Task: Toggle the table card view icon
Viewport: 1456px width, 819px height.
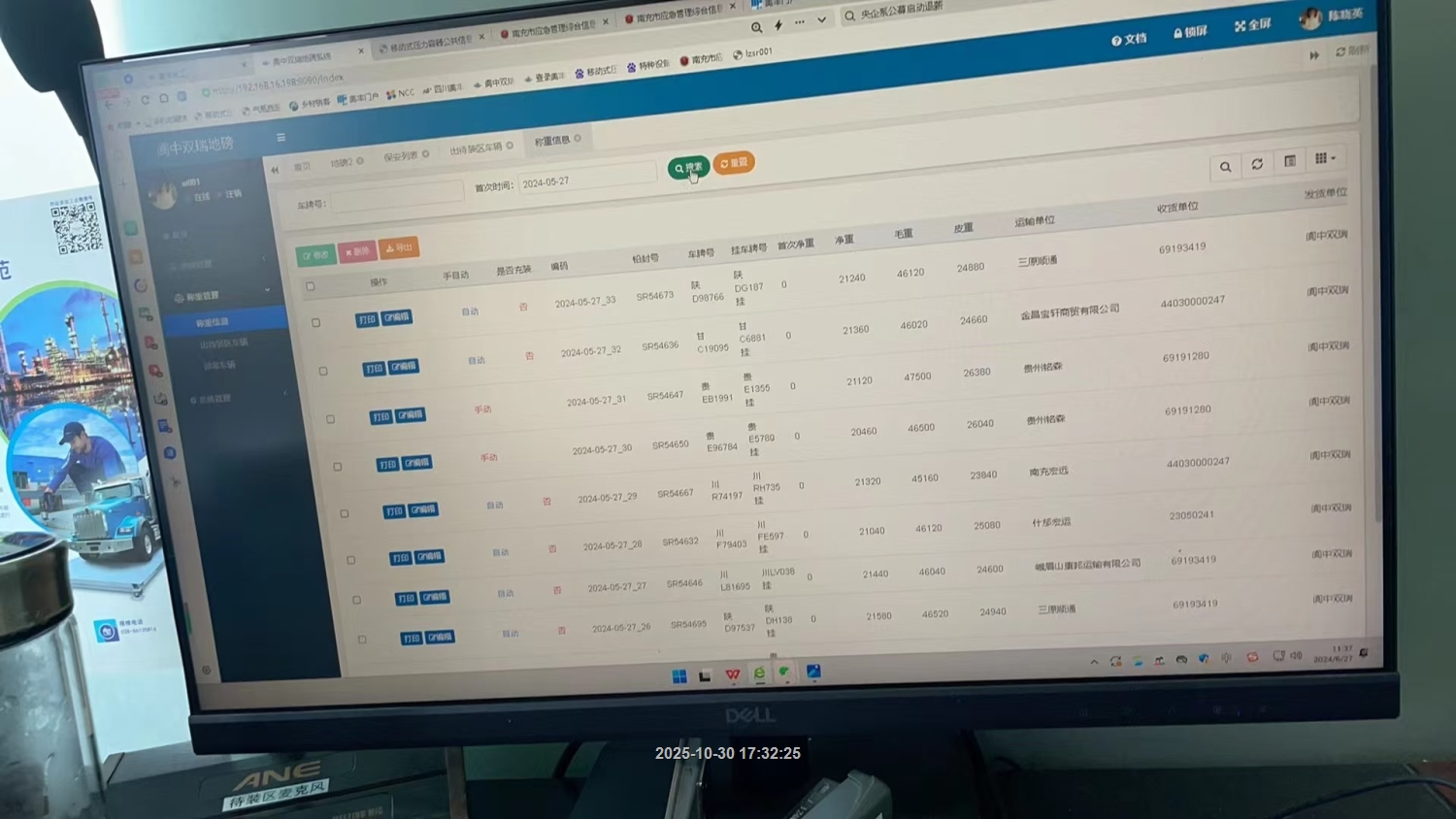Action: click(x=1290, y=161)
